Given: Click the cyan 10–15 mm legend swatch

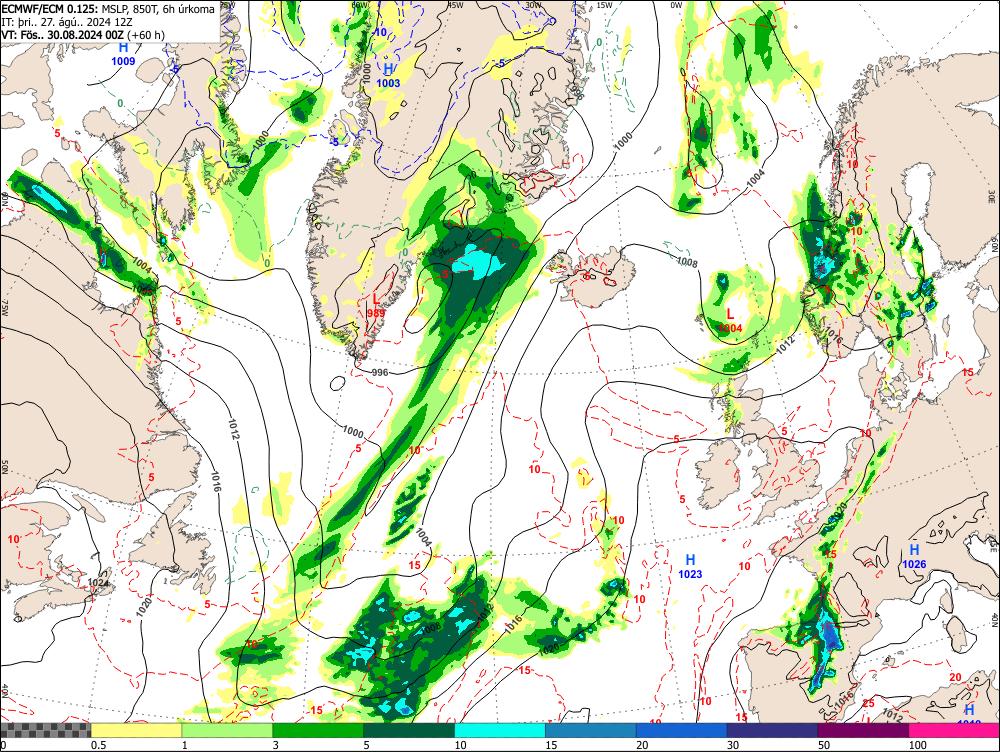Looking at the screenshot, I should (x=500, y=730).
